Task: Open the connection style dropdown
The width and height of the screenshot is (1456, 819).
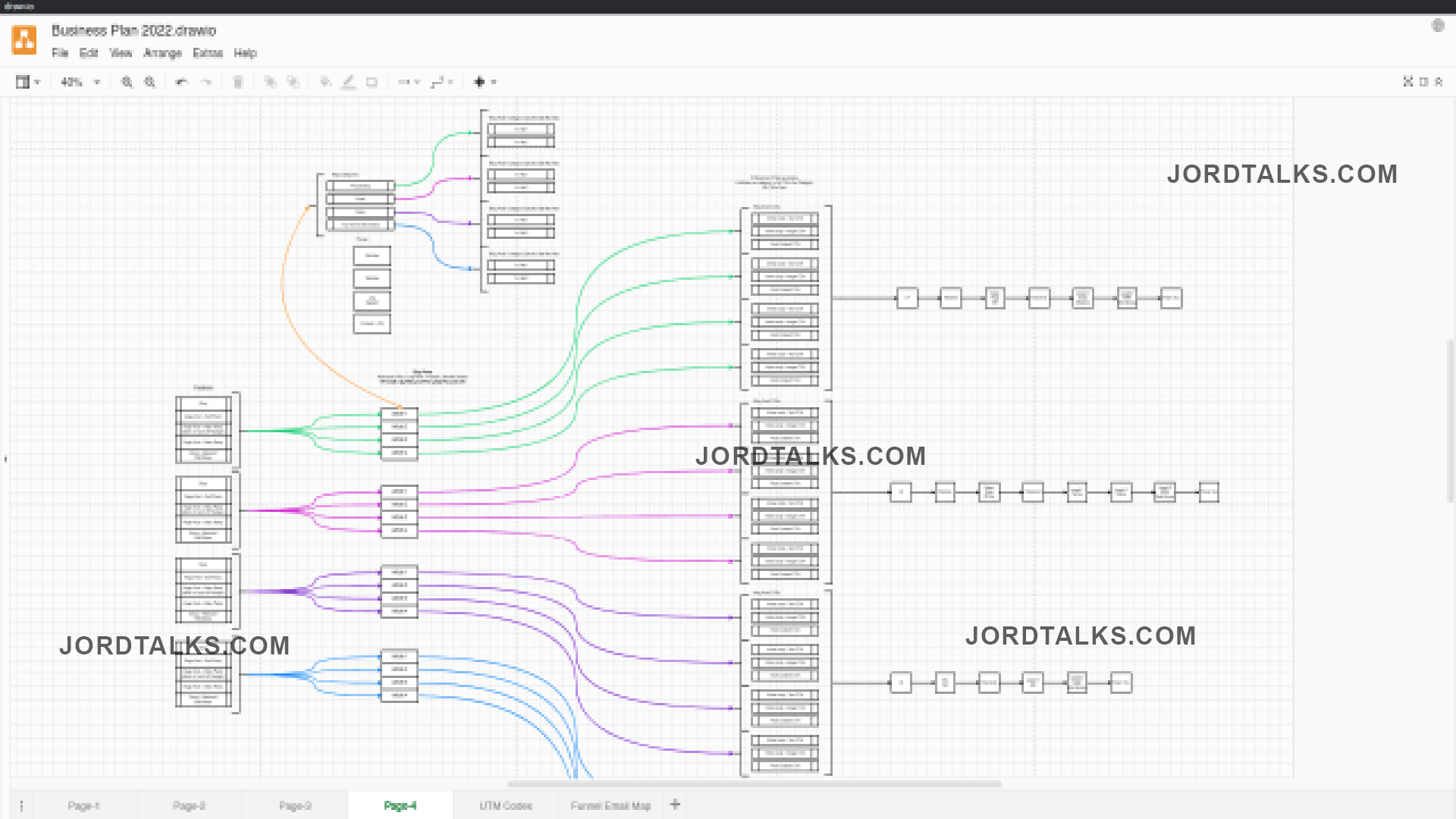Action: point(409,82)
